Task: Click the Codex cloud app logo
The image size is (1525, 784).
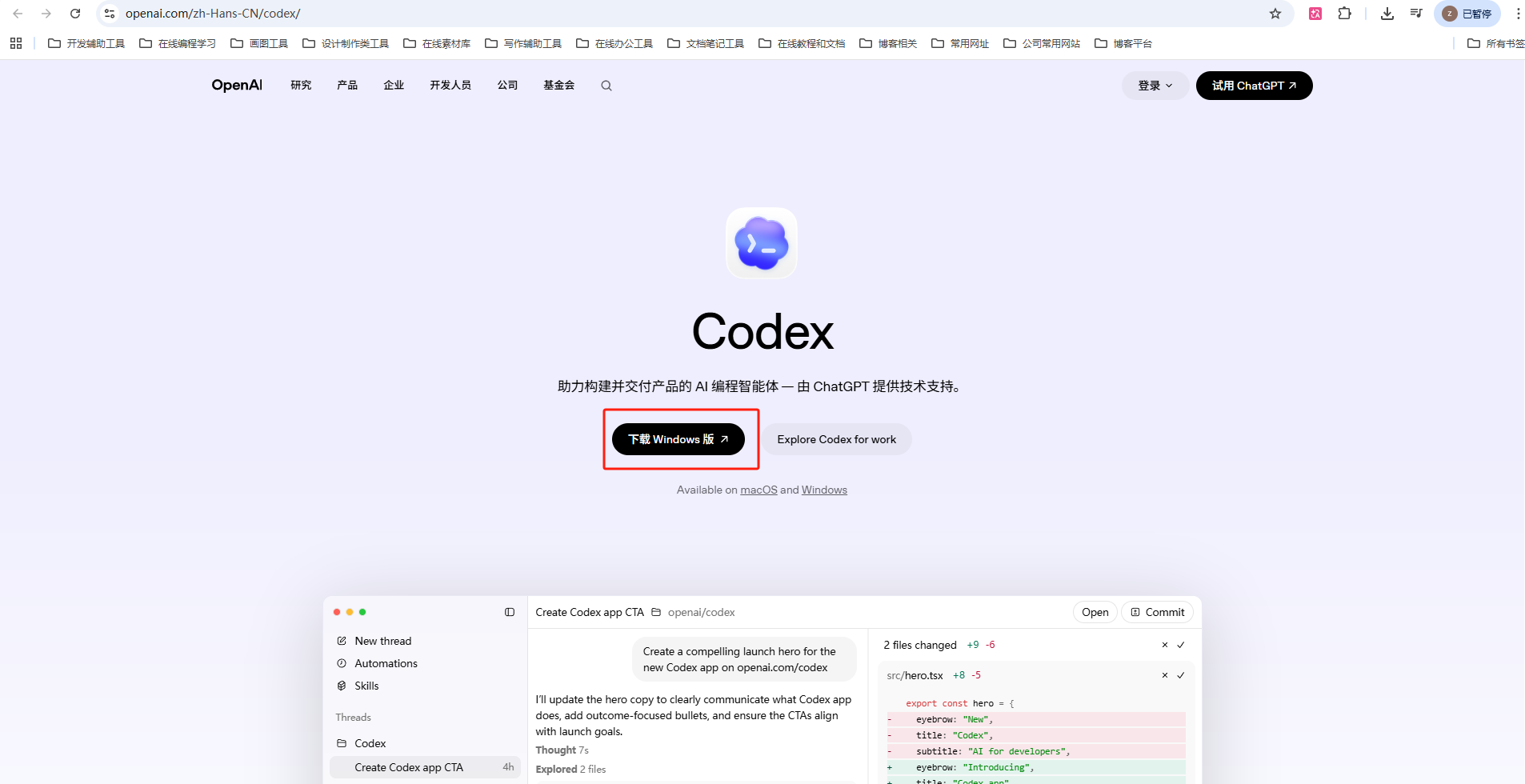Action: pyautogui.click(x=762, y=243)
